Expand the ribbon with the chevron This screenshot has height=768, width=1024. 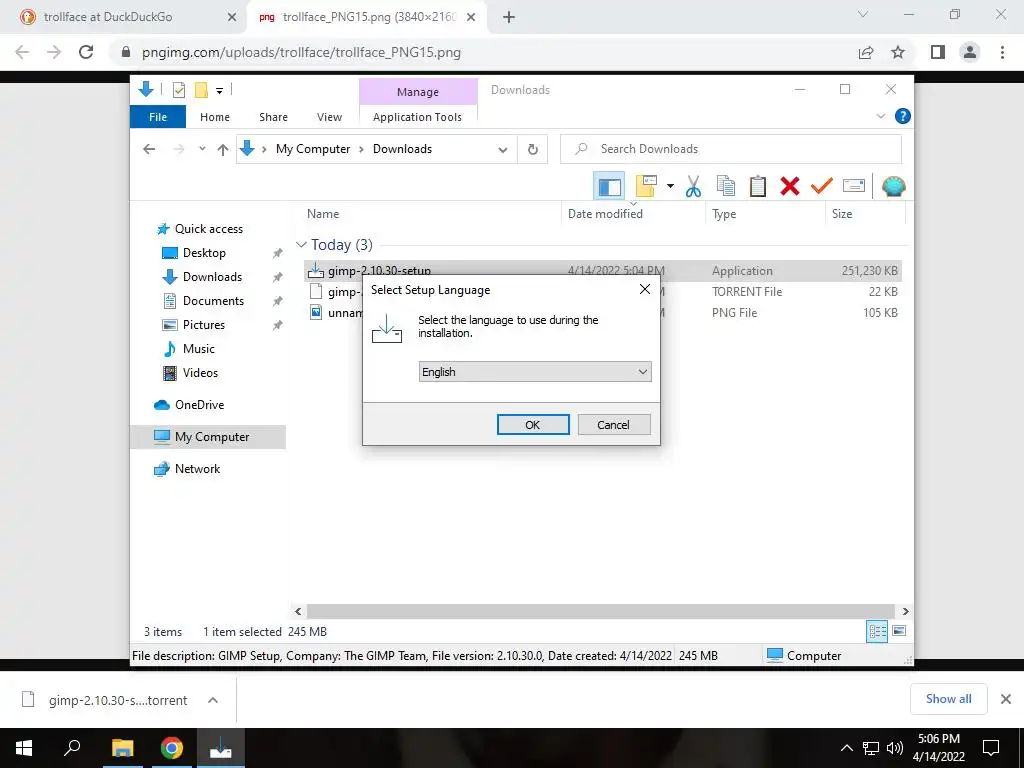880,116
